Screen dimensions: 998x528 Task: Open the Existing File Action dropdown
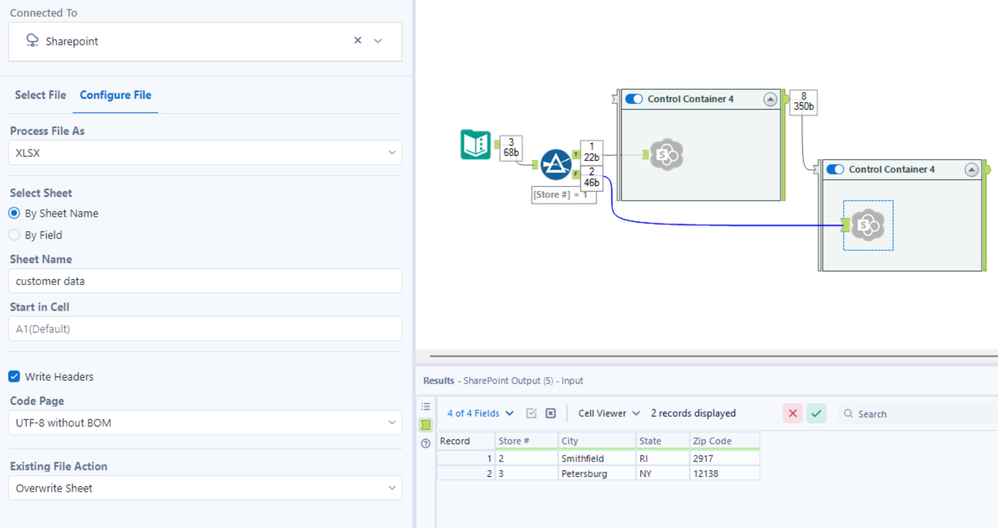205,488
